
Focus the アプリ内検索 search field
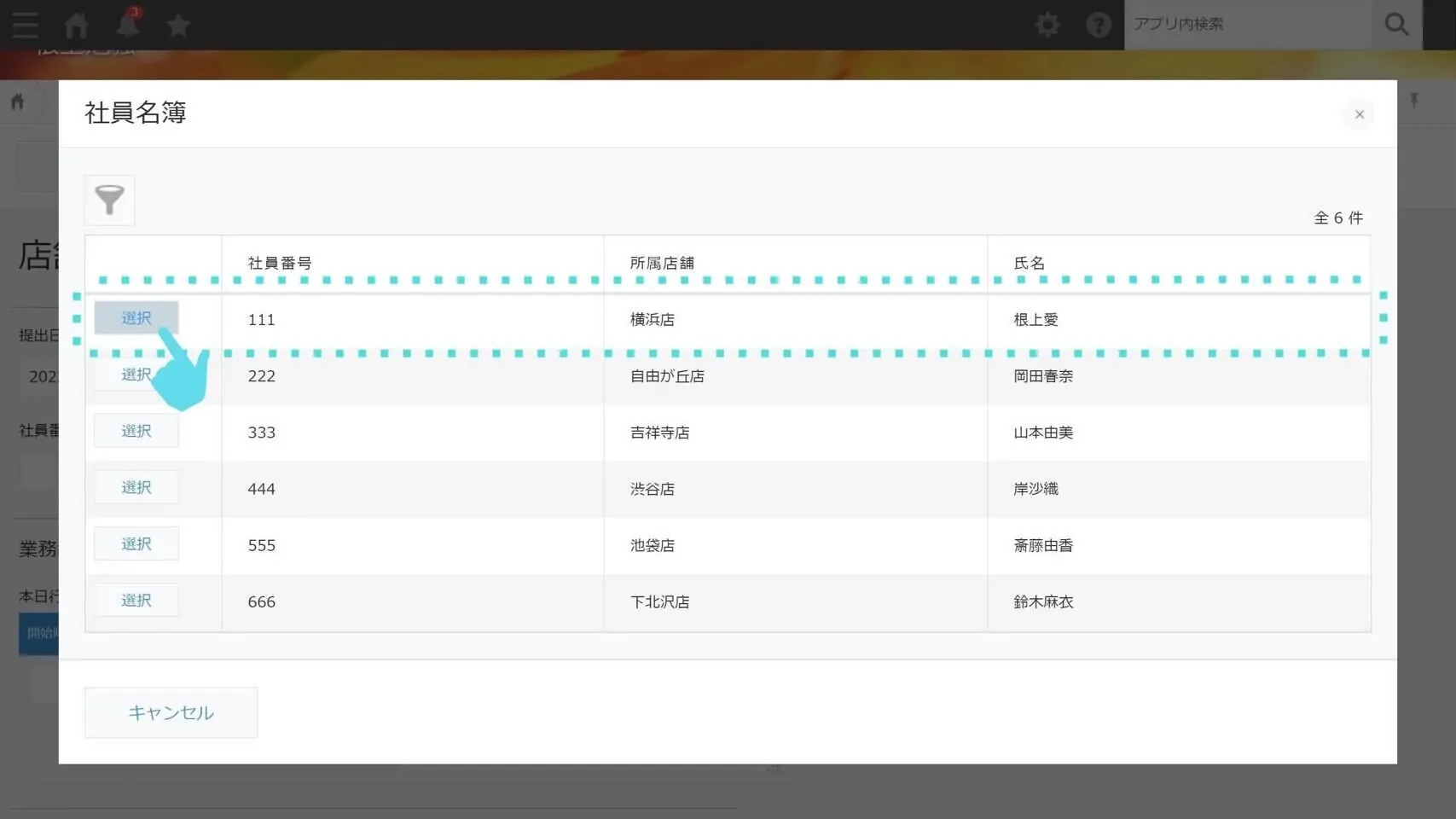point(1248,25)
